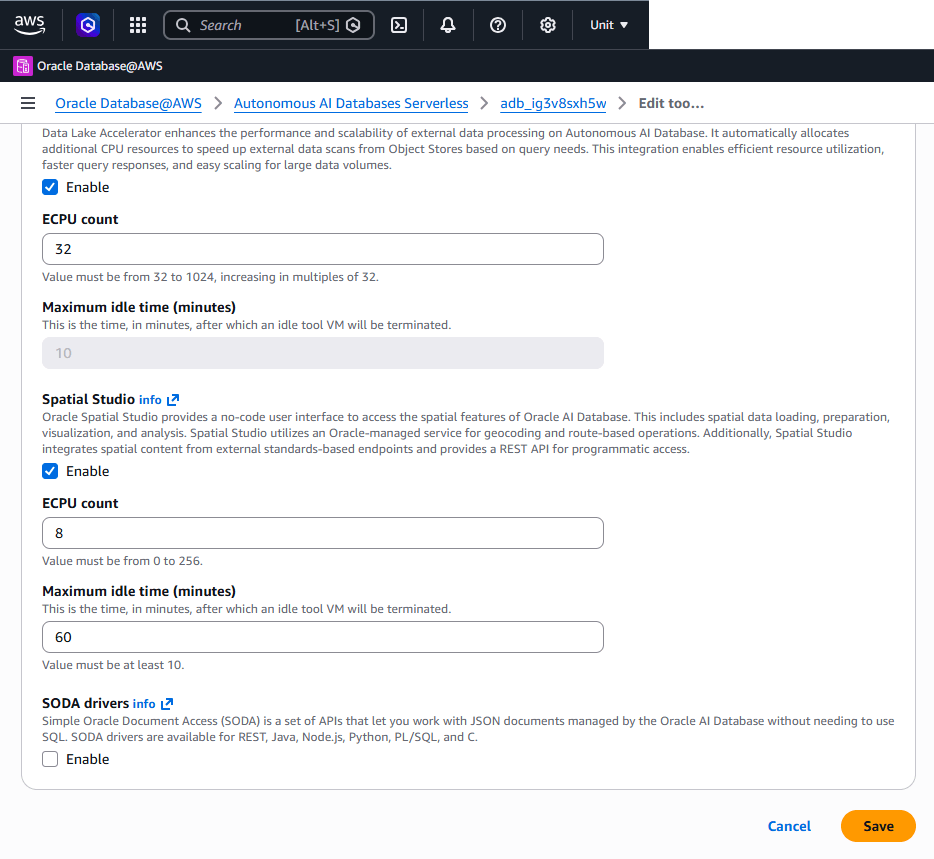Click Spatial Studio ECPU count field showing 8
Image resolution: width=934 pixels, height=859 pixels.
click(x=323, y=533)
